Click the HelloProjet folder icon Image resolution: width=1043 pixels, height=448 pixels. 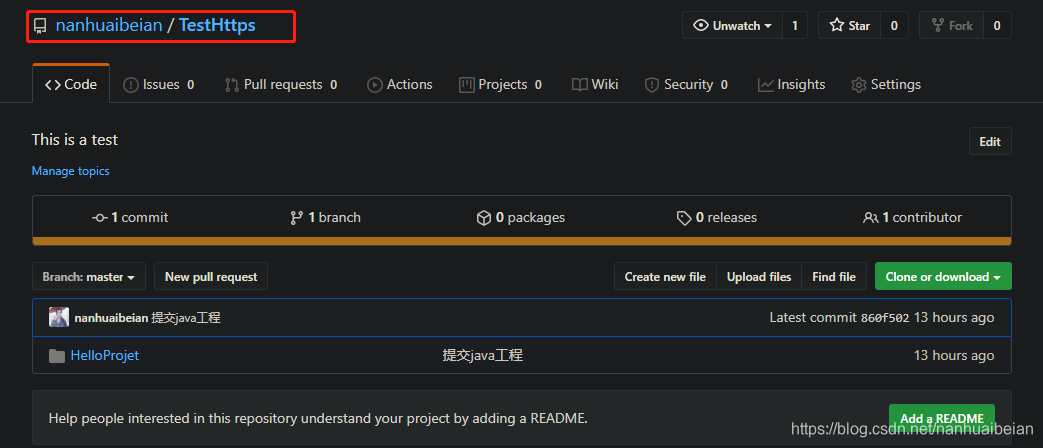[x=57, y=356]
